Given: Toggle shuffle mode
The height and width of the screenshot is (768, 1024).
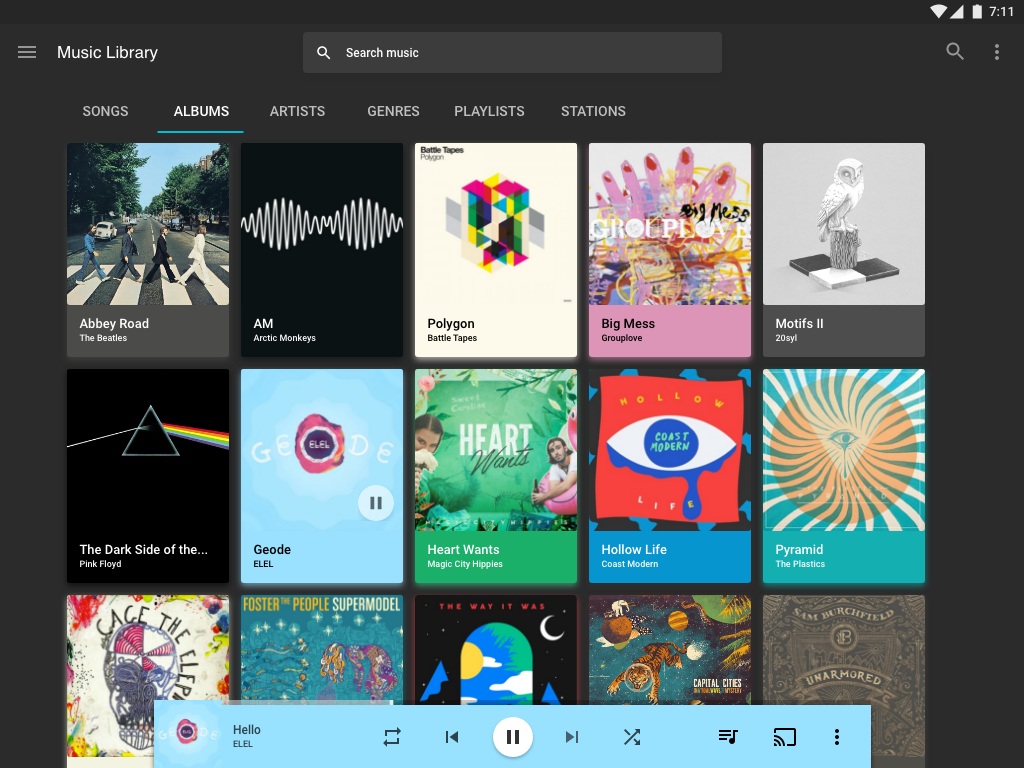Looking at the screenshot, I should (x=632, y=737).
